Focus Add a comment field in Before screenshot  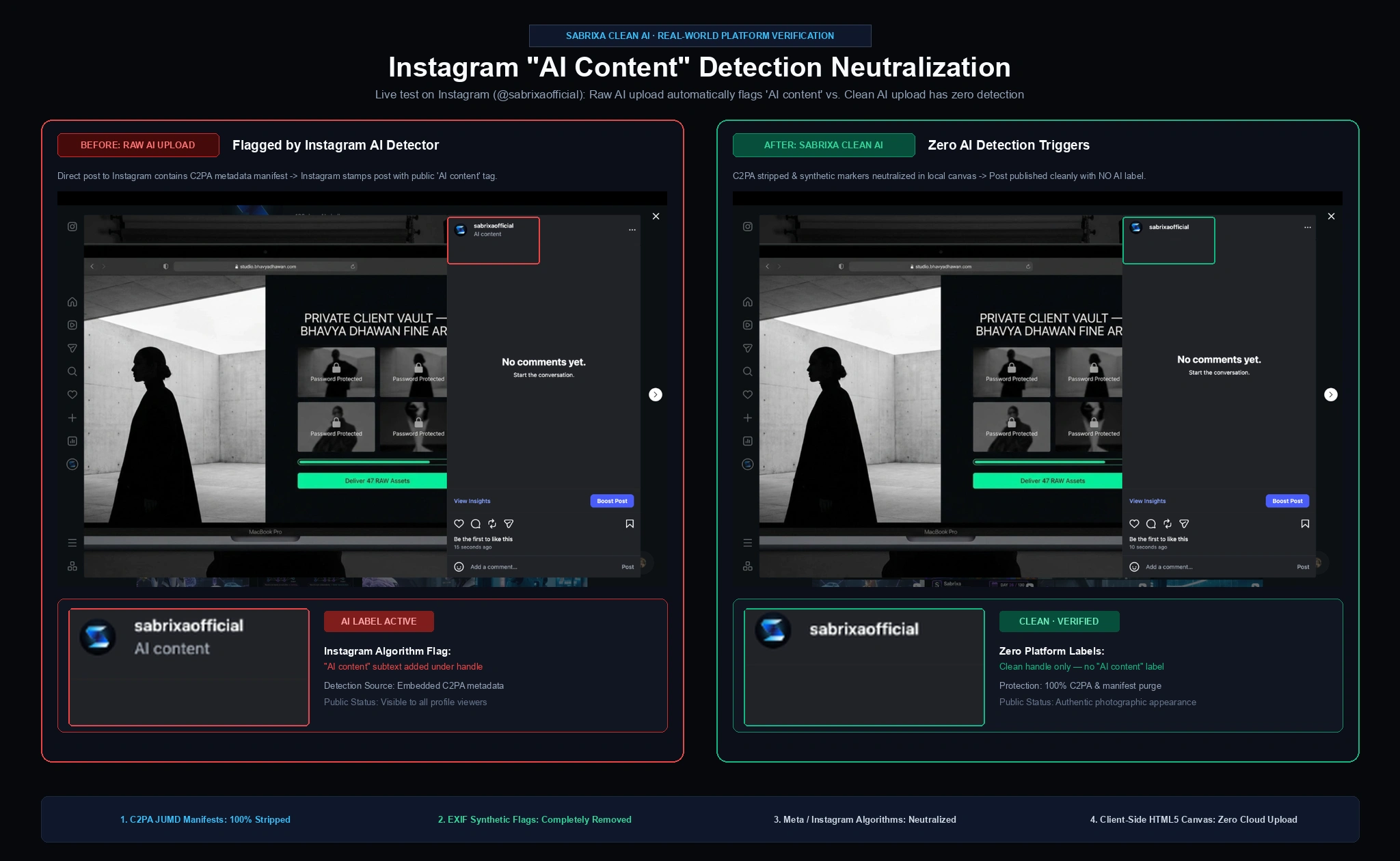[494, 567]
